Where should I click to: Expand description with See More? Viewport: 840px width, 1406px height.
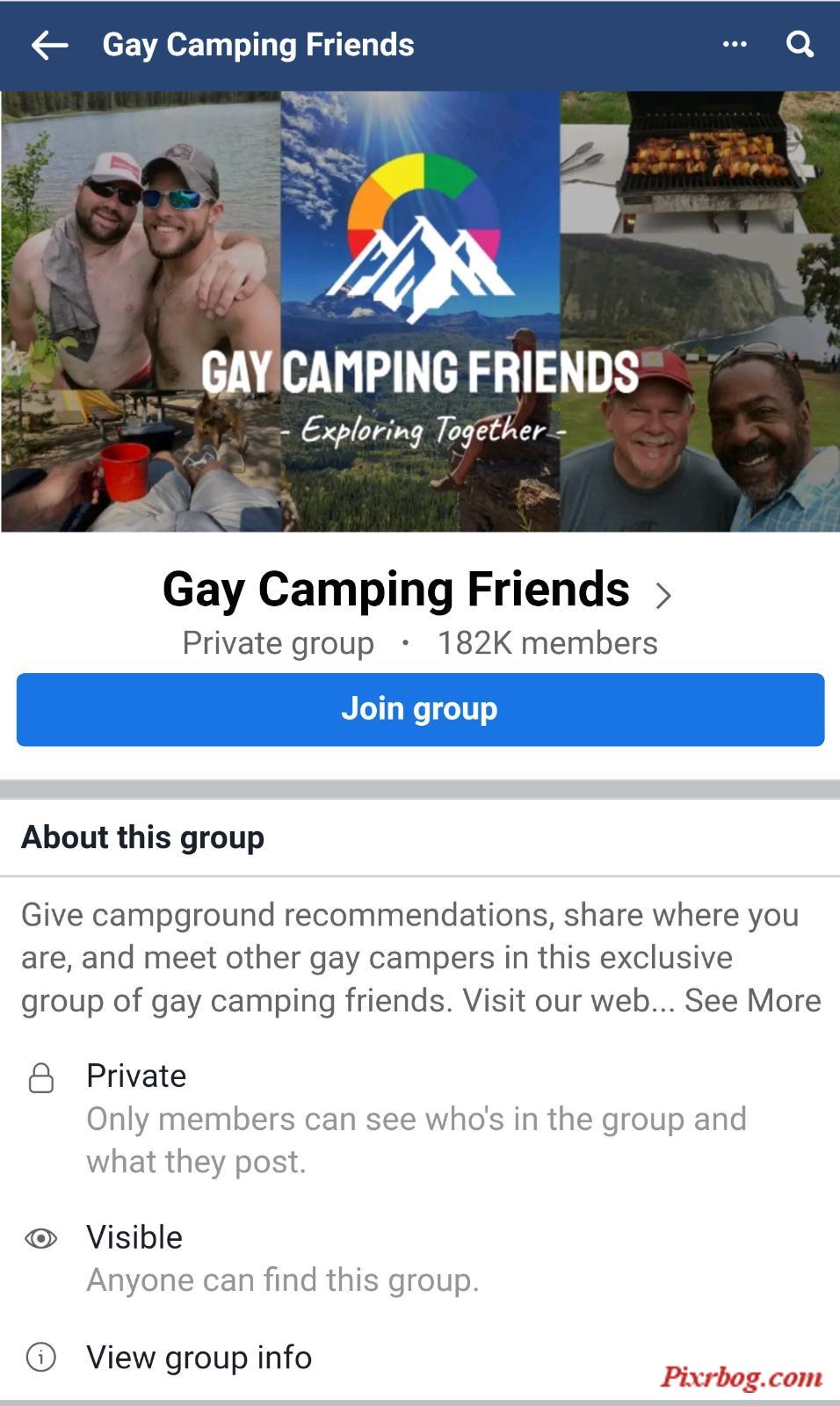[x=752, y=1000]
